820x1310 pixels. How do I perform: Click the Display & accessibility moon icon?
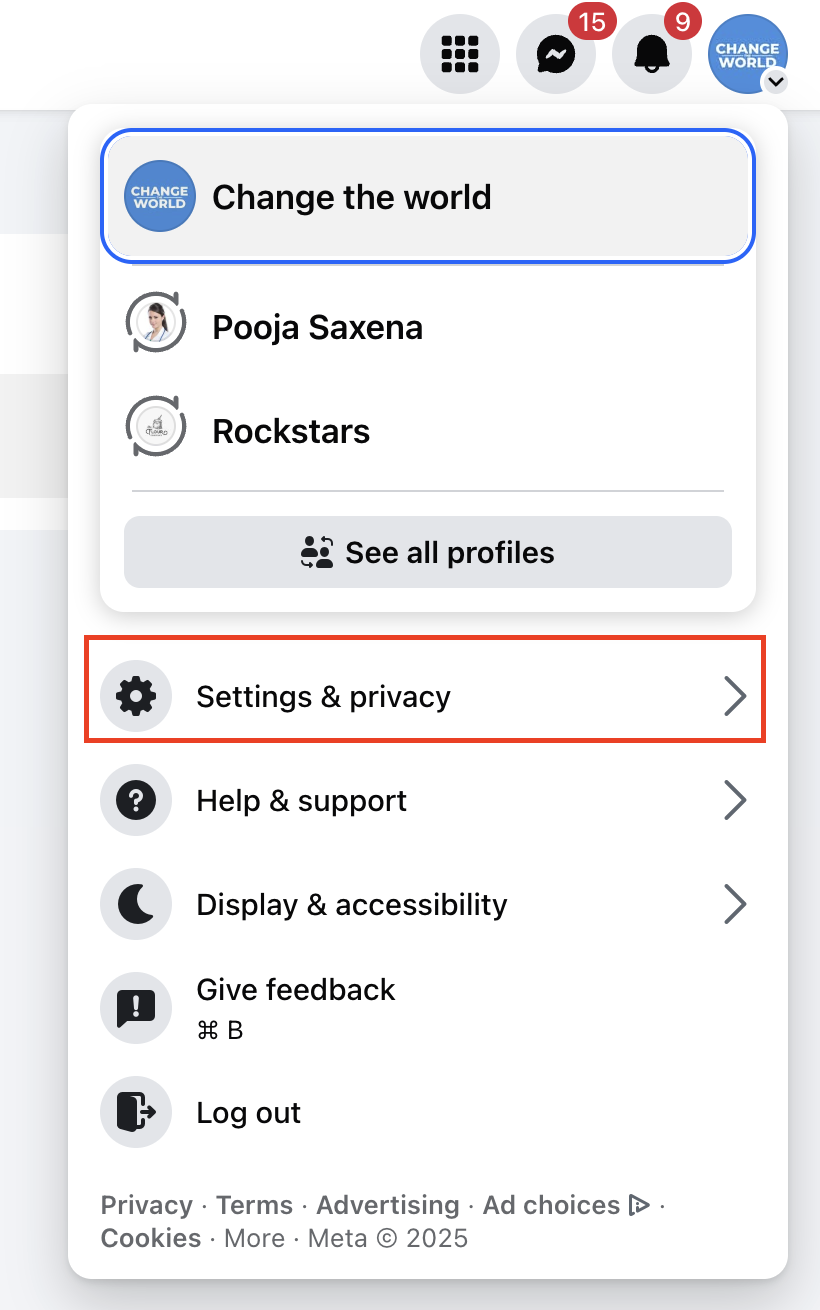point(136,904)
